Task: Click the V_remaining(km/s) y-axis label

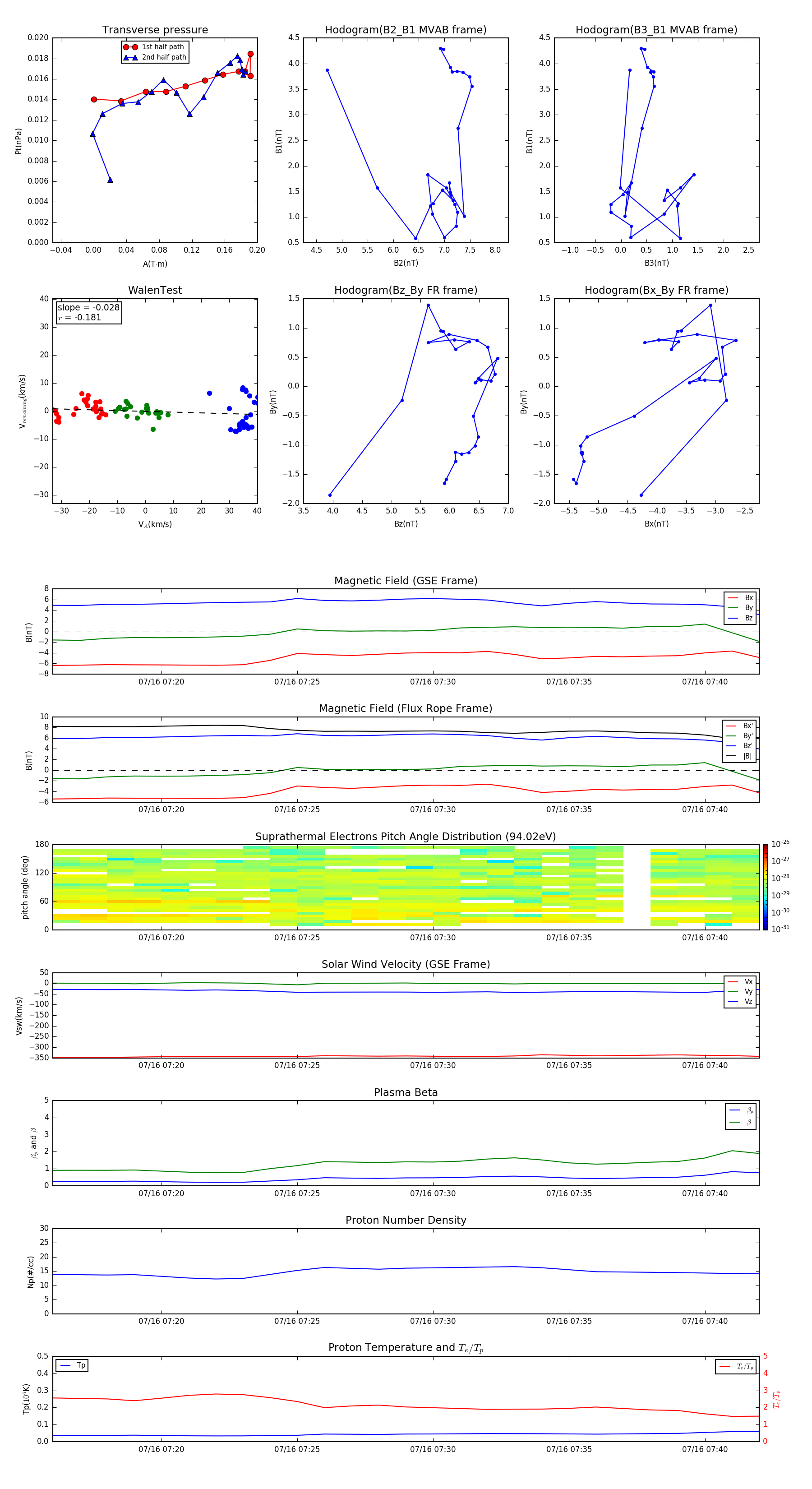Action: (x=22, y=401)
